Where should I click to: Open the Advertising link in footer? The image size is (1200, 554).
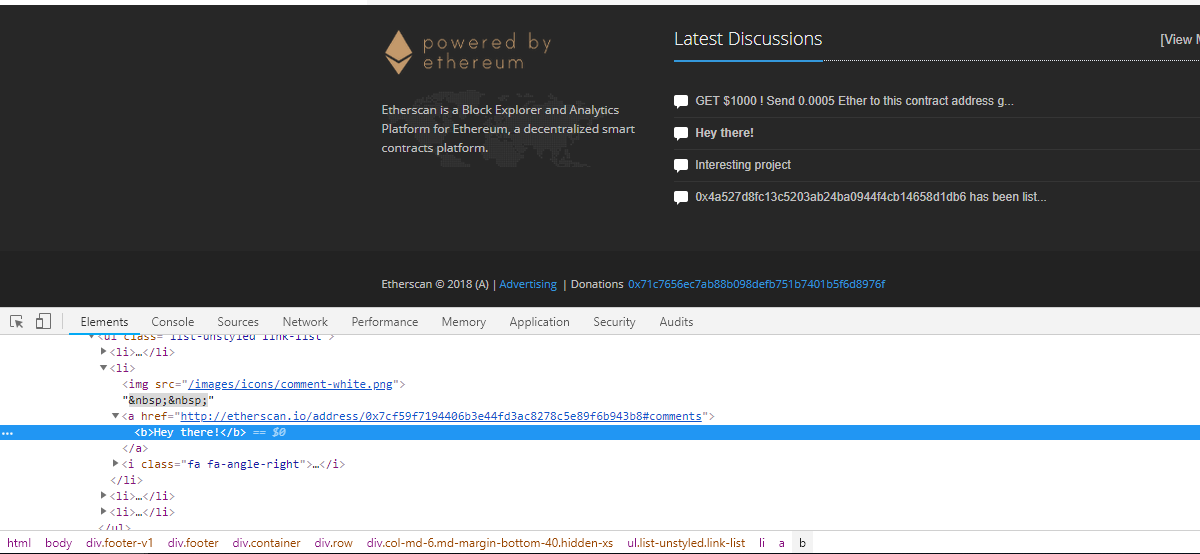pyautogui.click(x=528, y=284)
